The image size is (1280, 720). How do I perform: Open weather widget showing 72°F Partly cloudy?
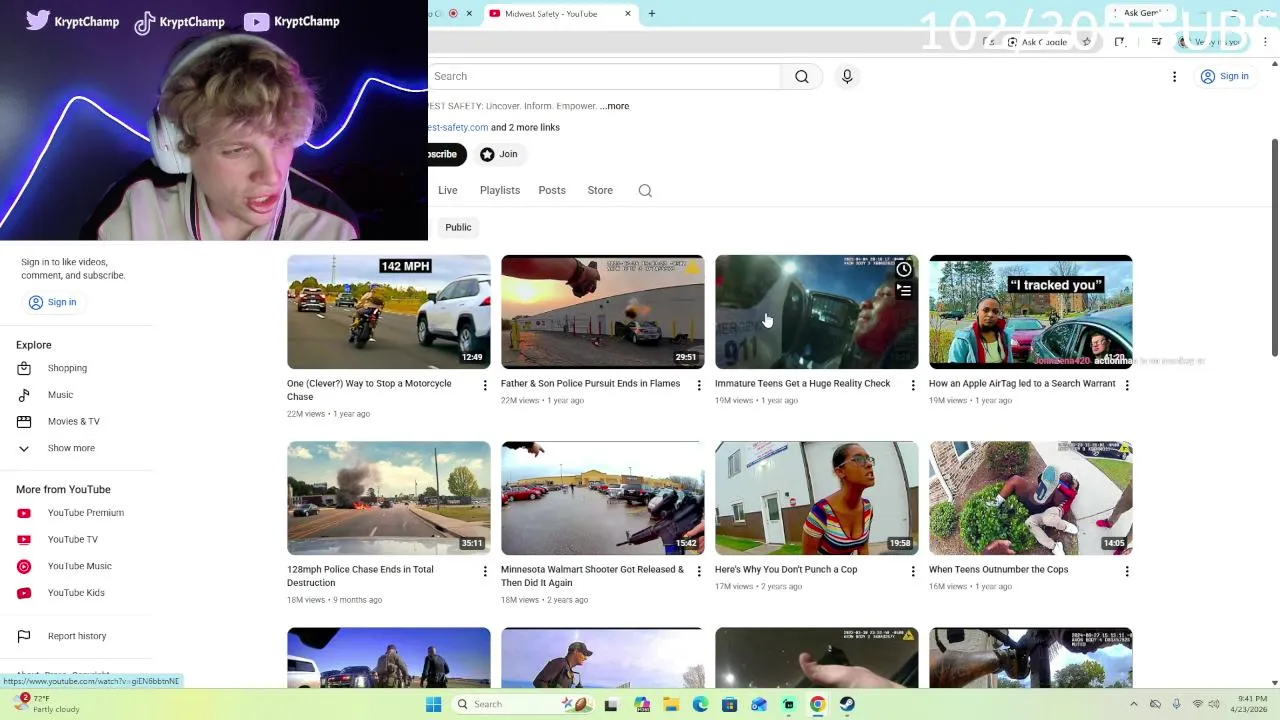48,704
